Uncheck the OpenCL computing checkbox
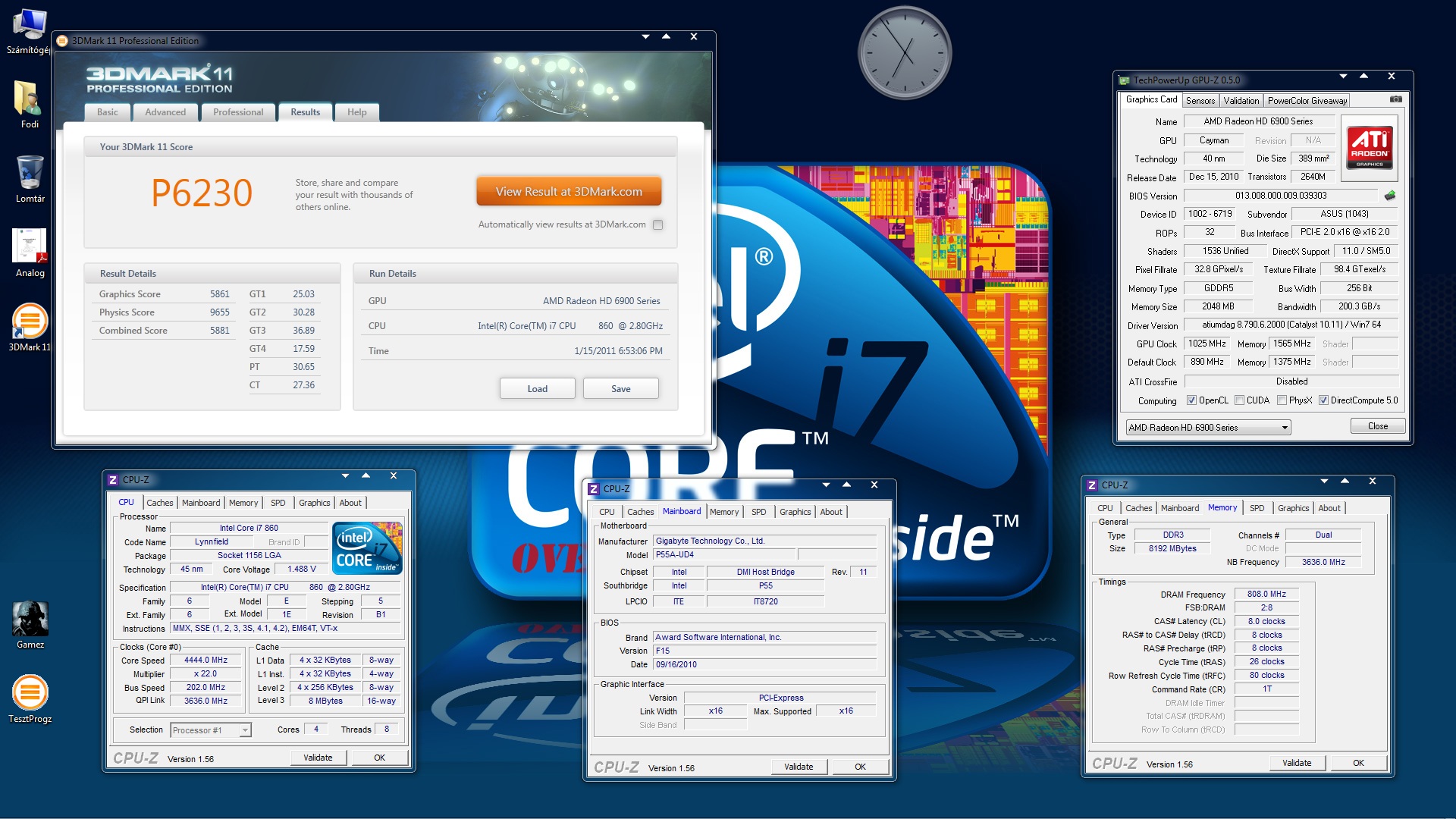This screenshot has height=819, width=1456. [x=1191, y=400]
